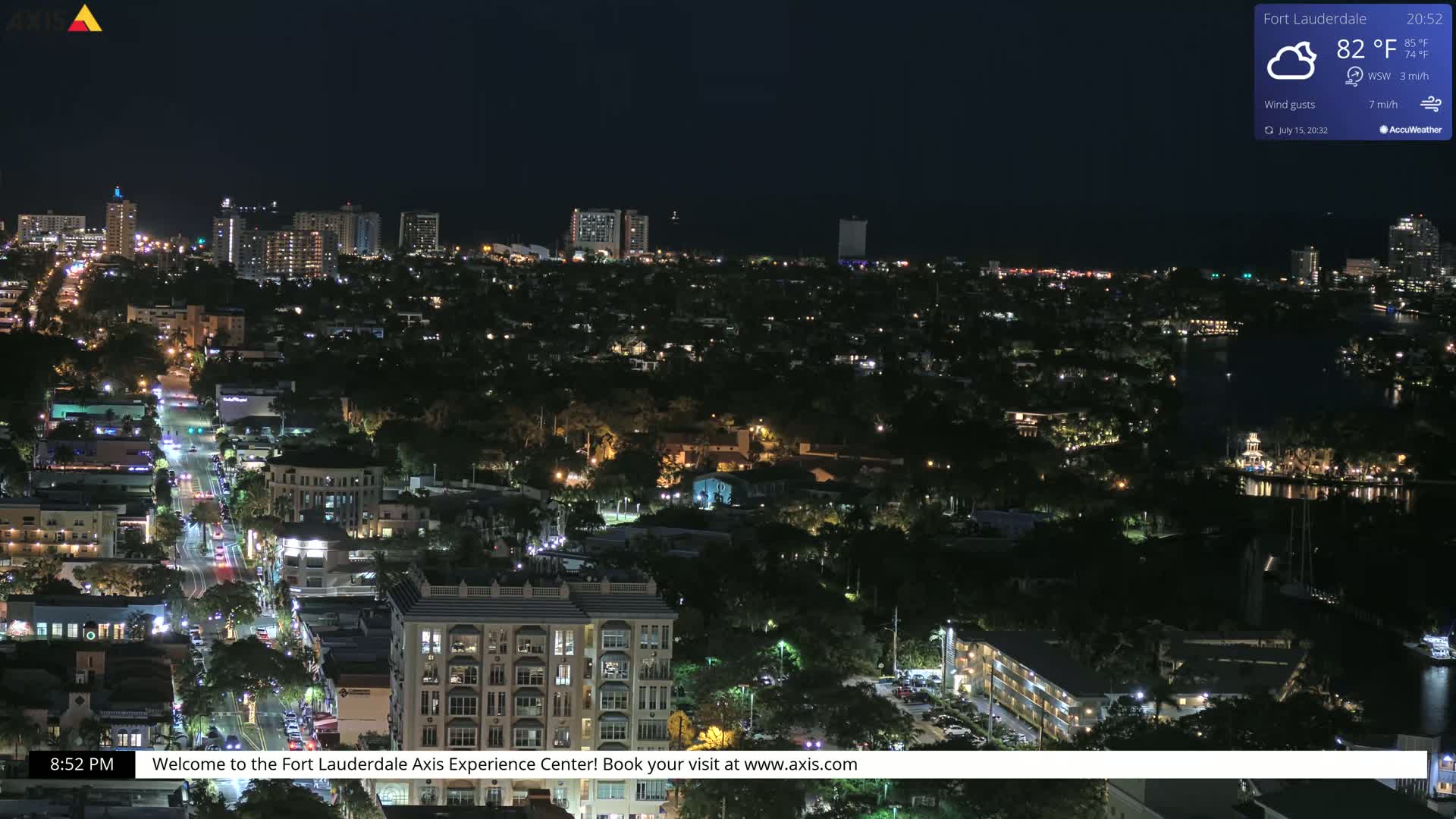The height and width of the screenshot is (819, 1456).
Task: Click the AccuWeather sun icon
Action: [x=1383, y=129]
